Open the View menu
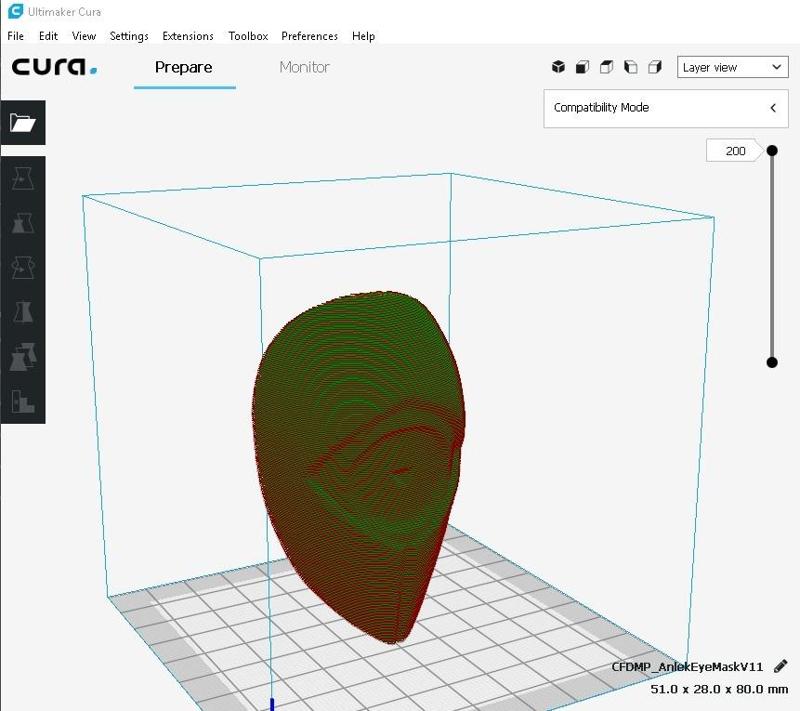Screen dimensions: 800x711 click(84, 36)
